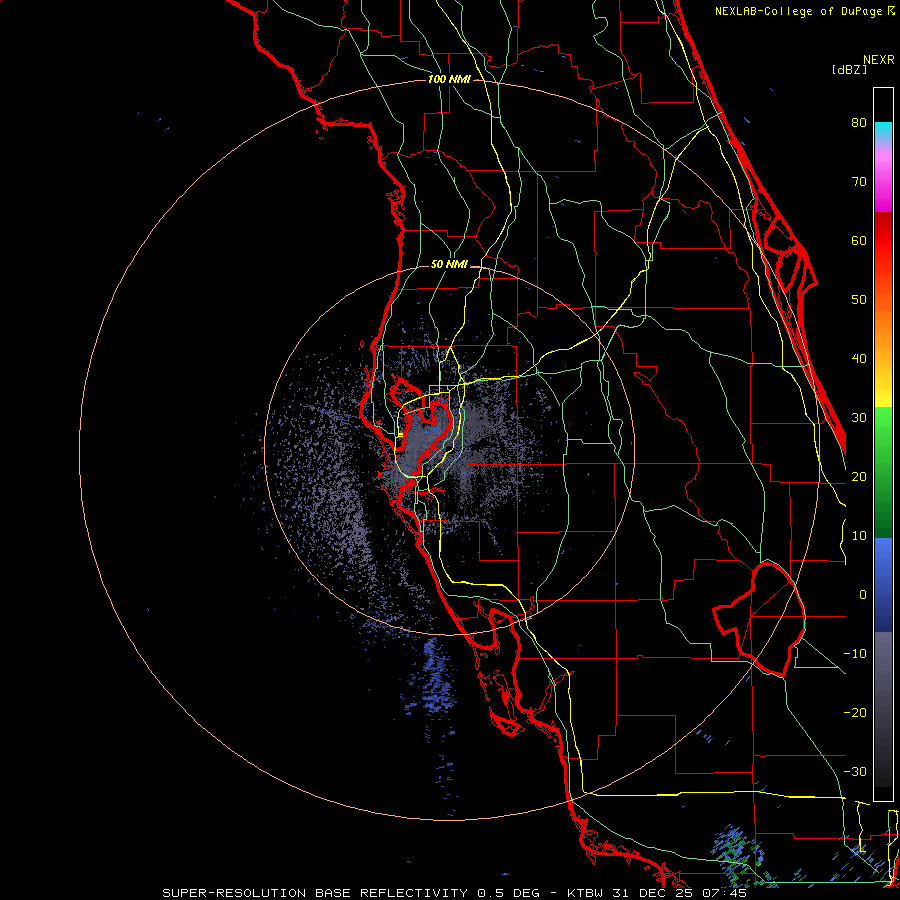The height and width of the screenshot is (900, 900).
Task: Select the -30 value on dBZ scale
Action: [855, 771]
